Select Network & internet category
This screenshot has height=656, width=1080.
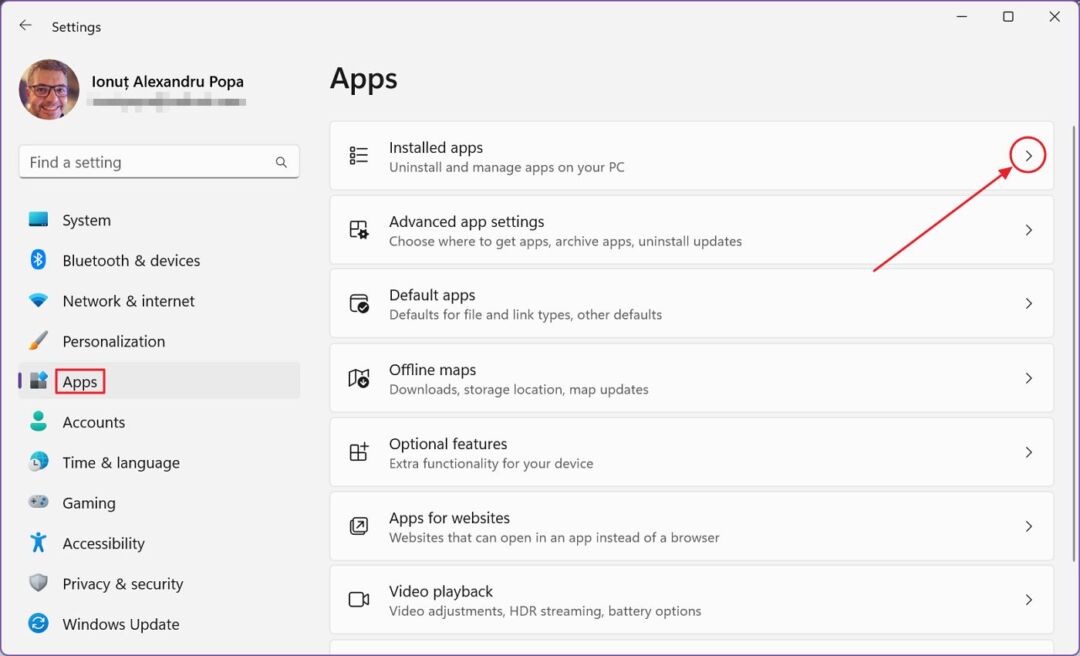[159, 300]
